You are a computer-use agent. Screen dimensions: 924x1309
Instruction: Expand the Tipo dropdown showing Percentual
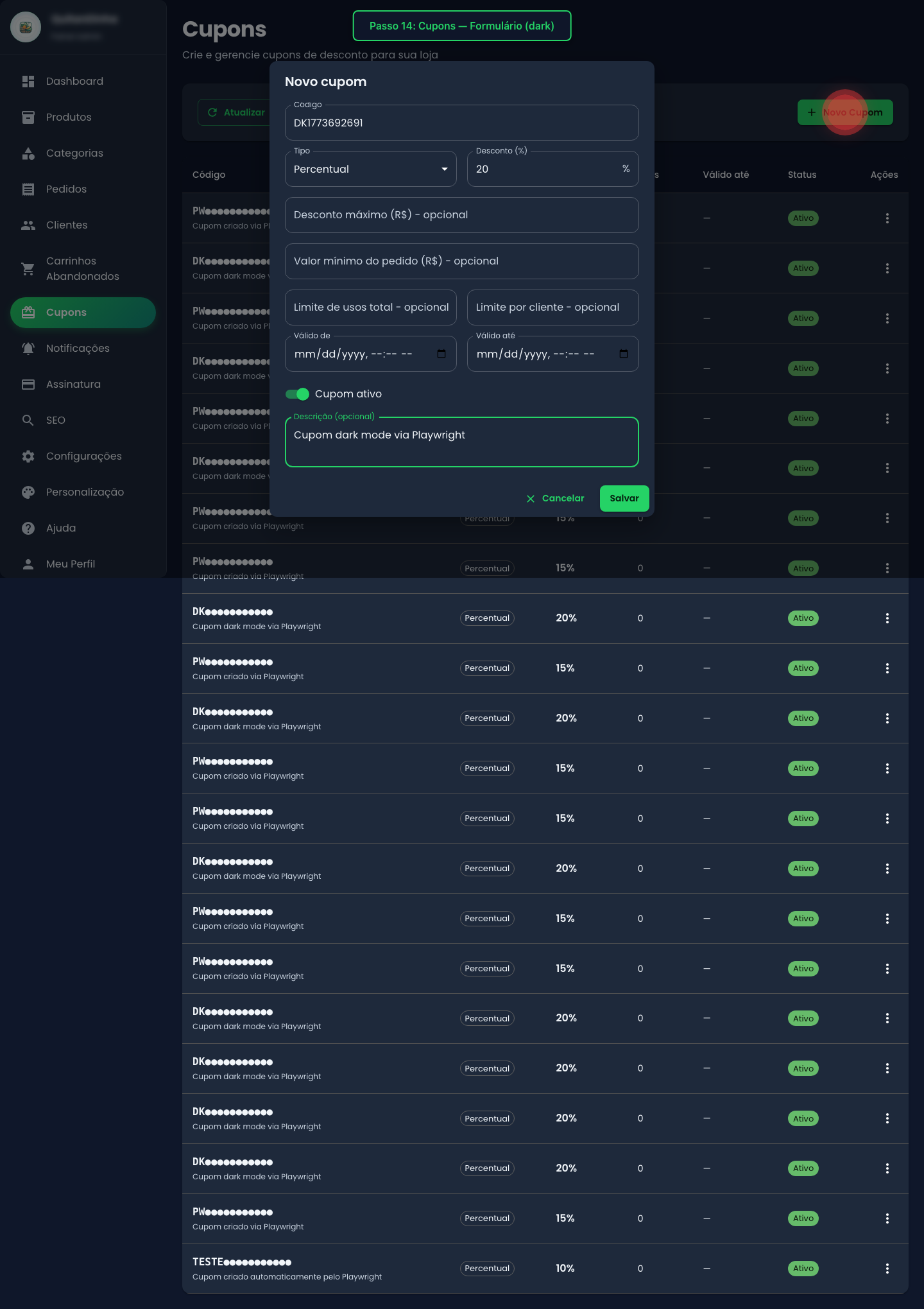tap(370, 169)
